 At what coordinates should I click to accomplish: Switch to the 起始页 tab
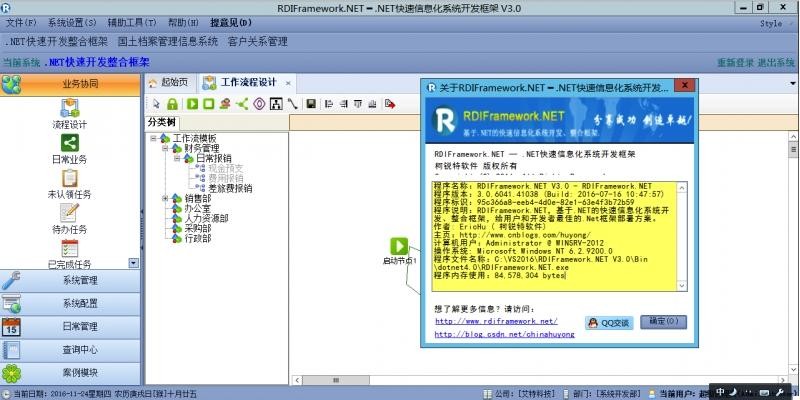(168, 83)
